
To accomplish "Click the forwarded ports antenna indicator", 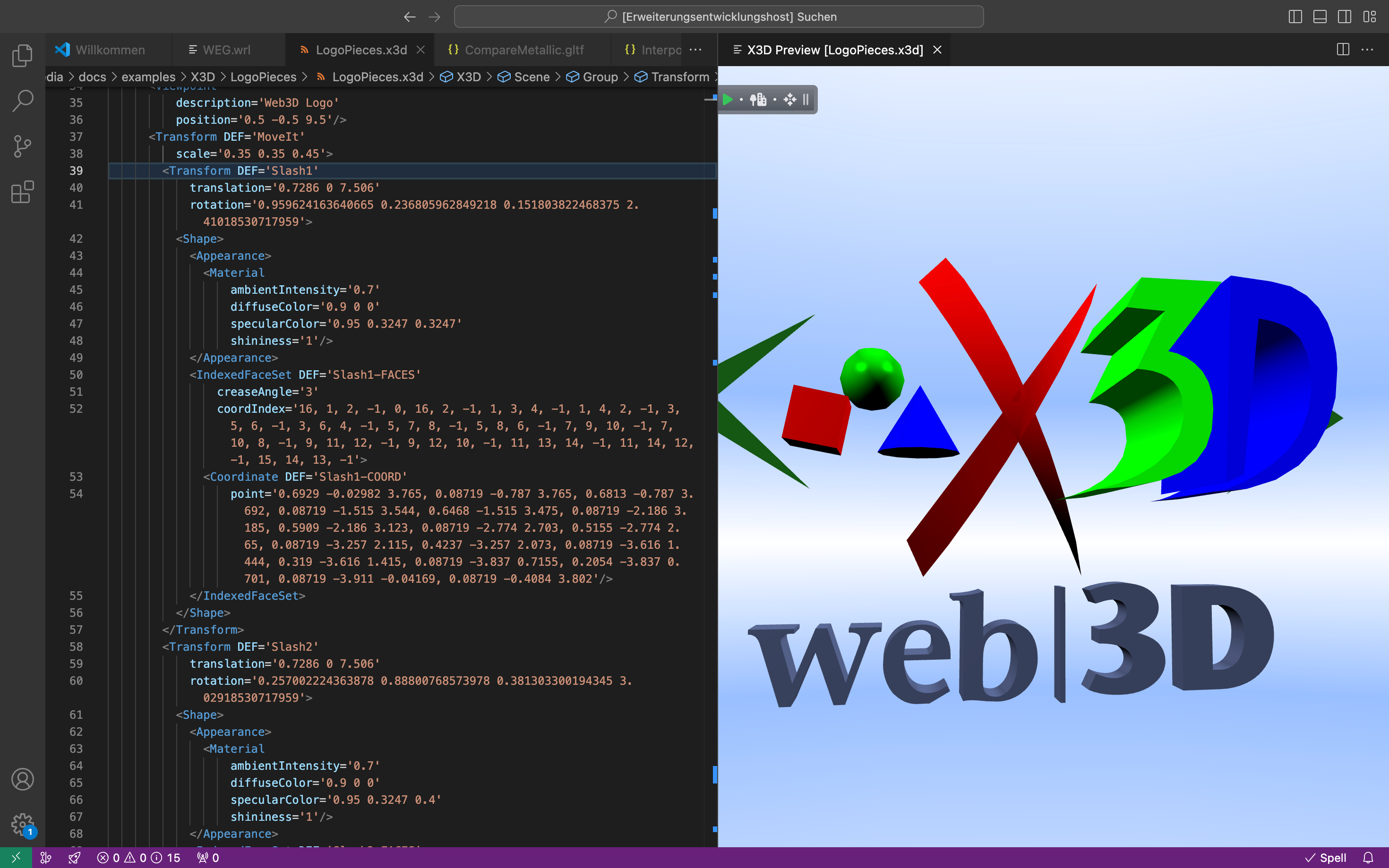I will 208,858.
